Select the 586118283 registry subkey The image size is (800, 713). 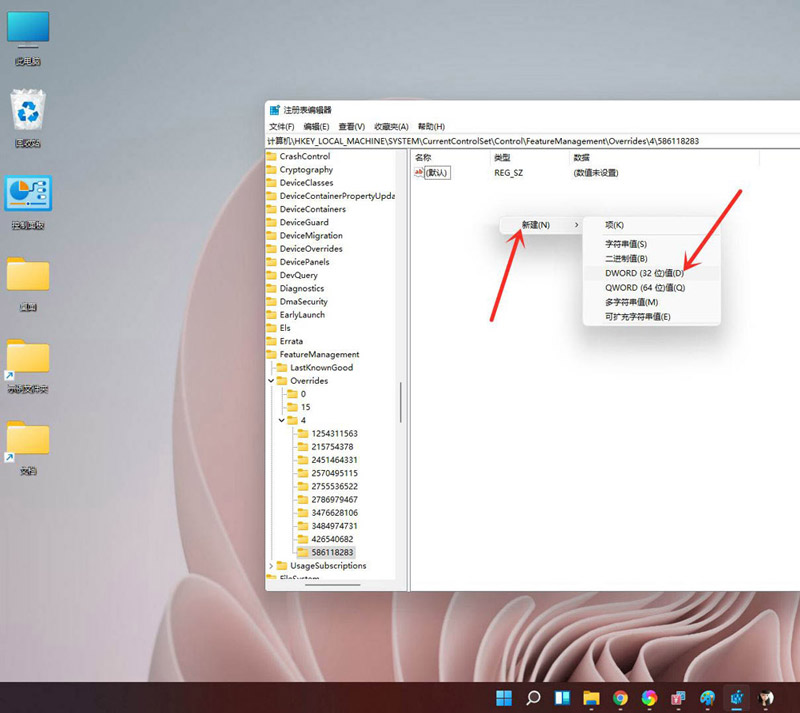tap(333, 552)
